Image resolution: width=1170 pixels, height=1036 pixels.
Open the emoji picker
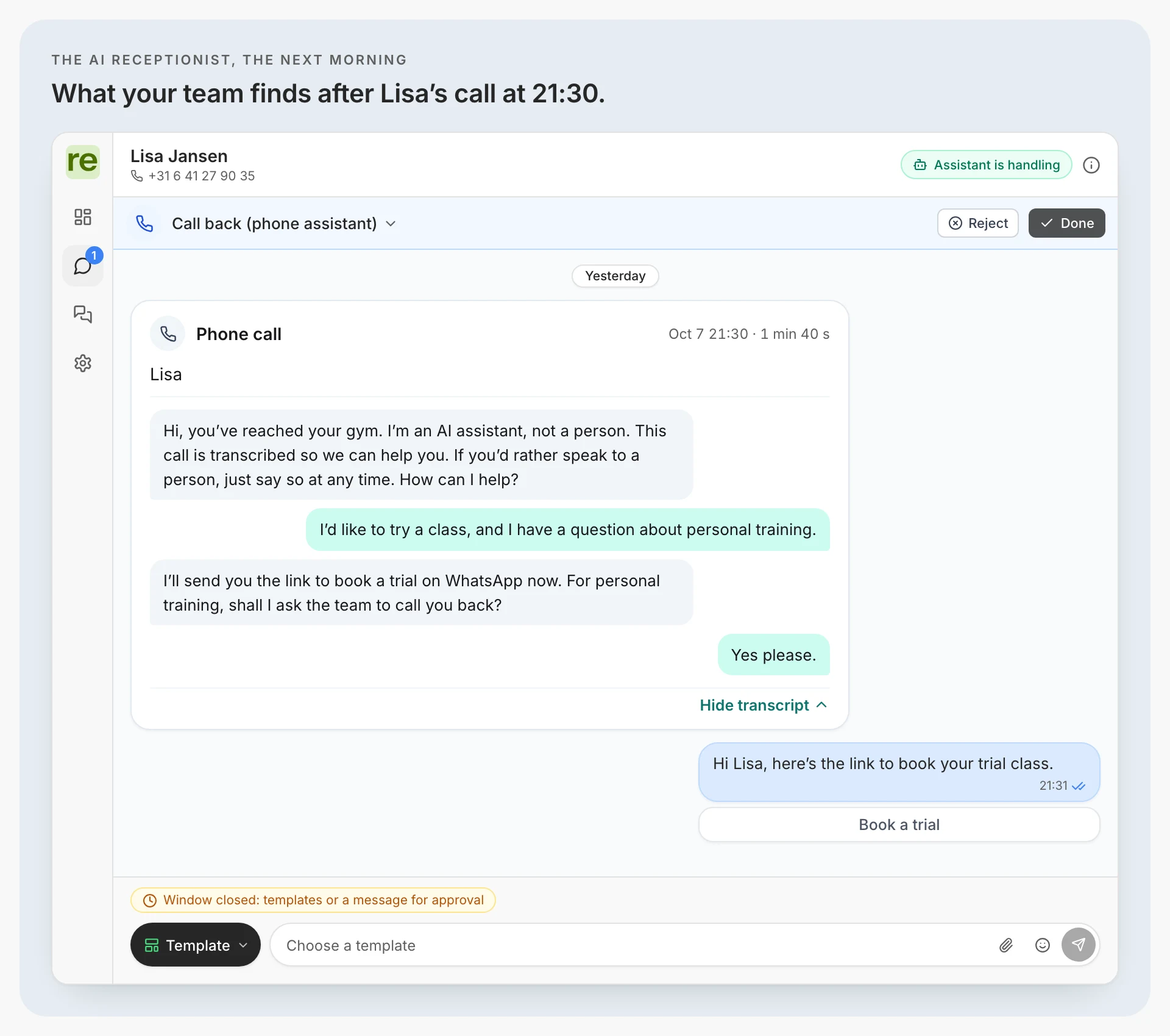point(1043,945)
